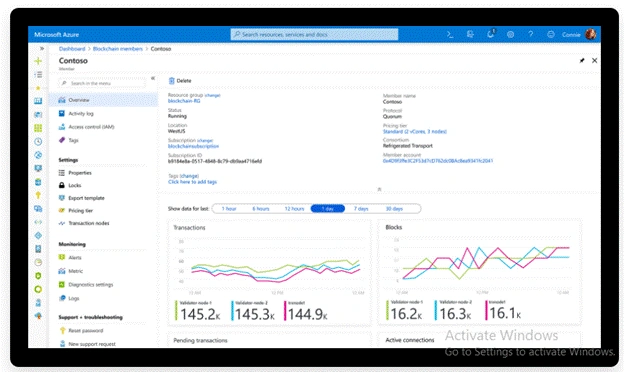Select the 1 day time range
Screen dimensions: 624x372
click(x=328, y=209)
